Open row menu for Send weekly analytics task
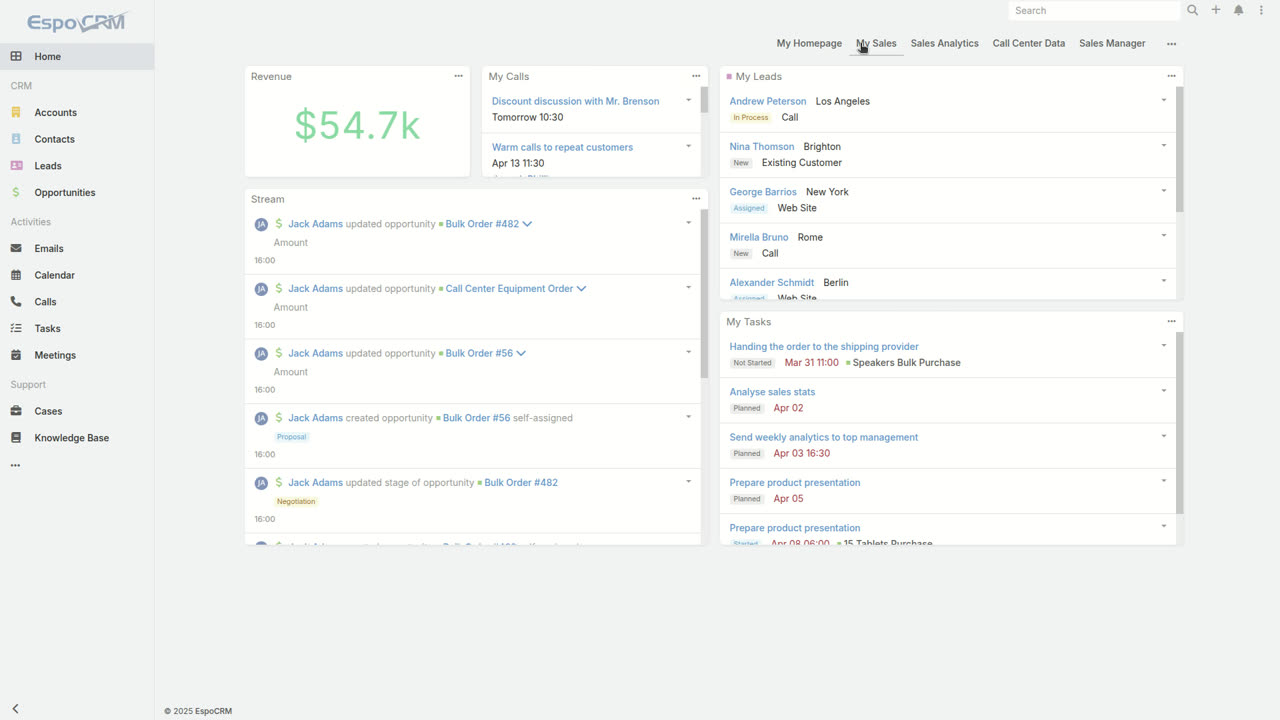Viewport: 1280px width, 720px height. [x=1163, y=435]
